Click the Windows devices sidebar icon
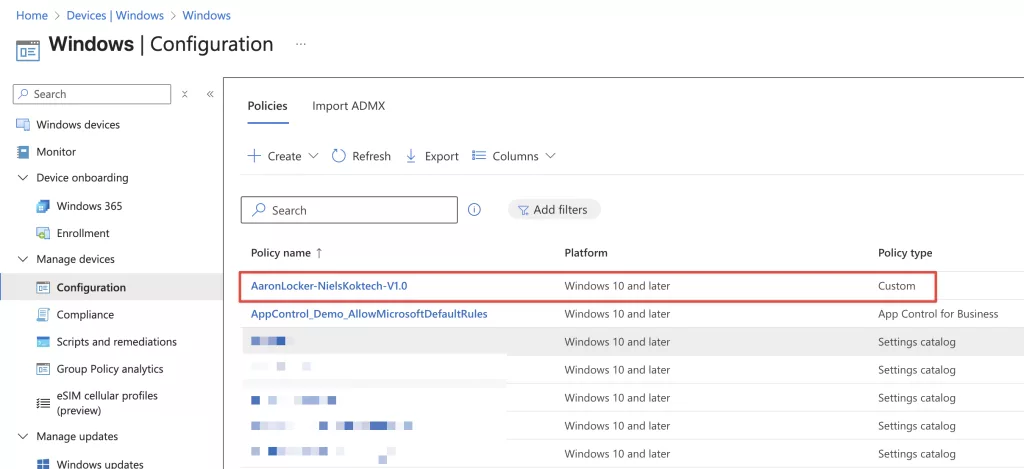The width and height of the screenshot is (1024, 469). coord(23,125)
